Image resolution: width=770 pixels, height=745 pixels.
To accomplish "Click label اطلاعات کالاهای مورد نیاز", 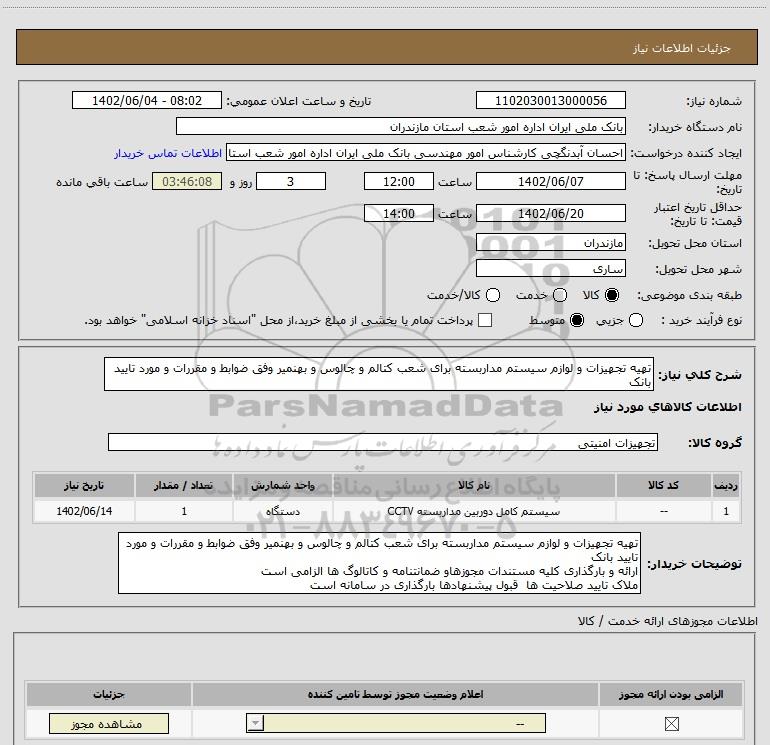I will point(667,407).
